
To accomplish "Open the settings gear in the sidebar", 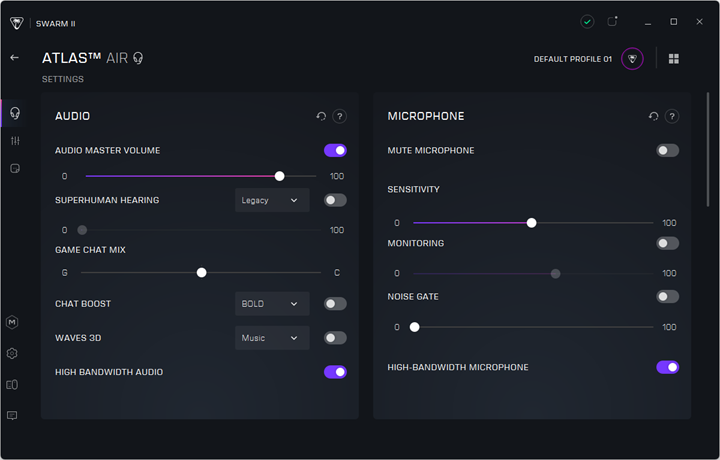I will [x=12, y=353].
